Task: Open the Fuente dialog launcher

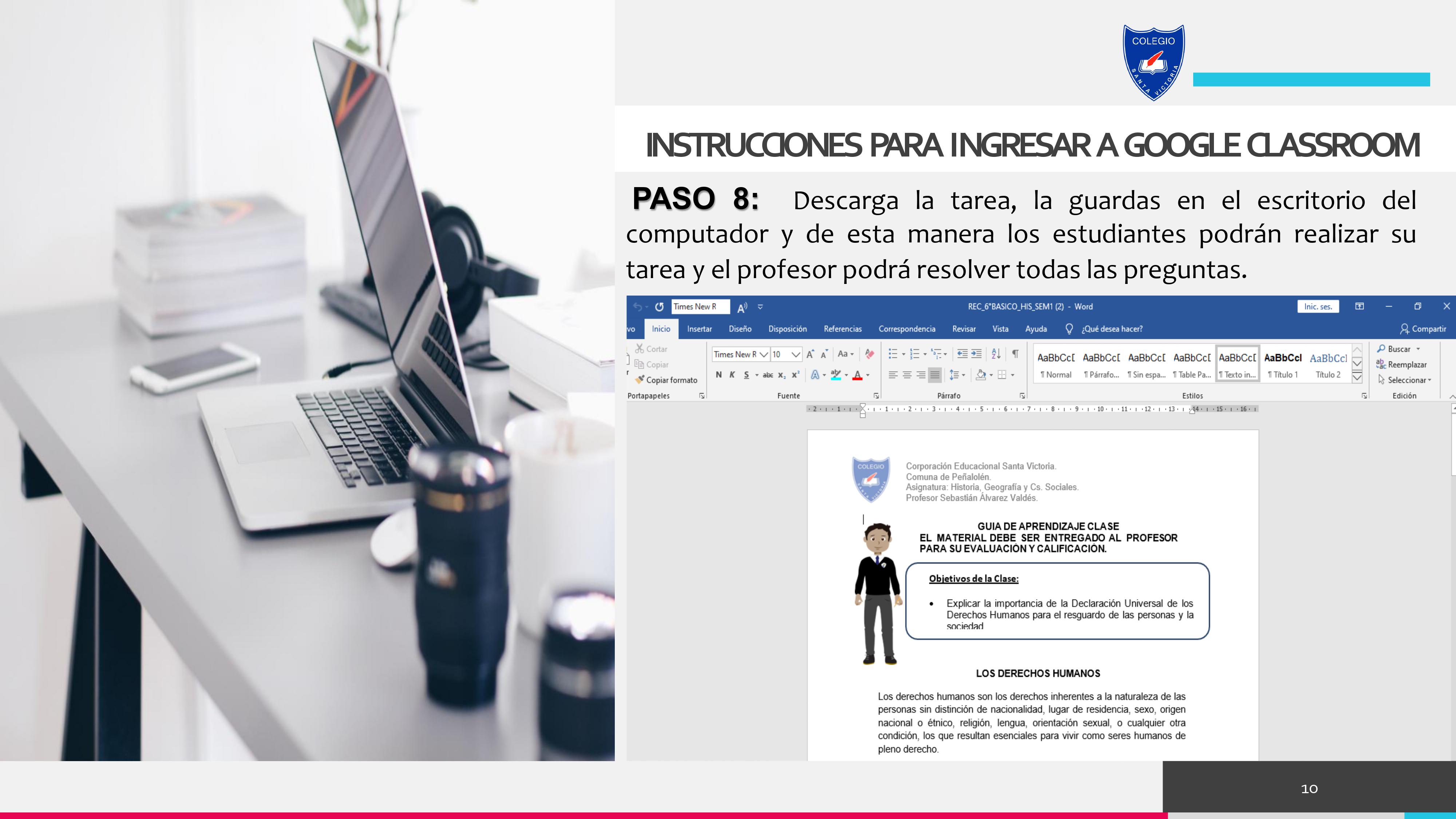Action: (876, 396)
